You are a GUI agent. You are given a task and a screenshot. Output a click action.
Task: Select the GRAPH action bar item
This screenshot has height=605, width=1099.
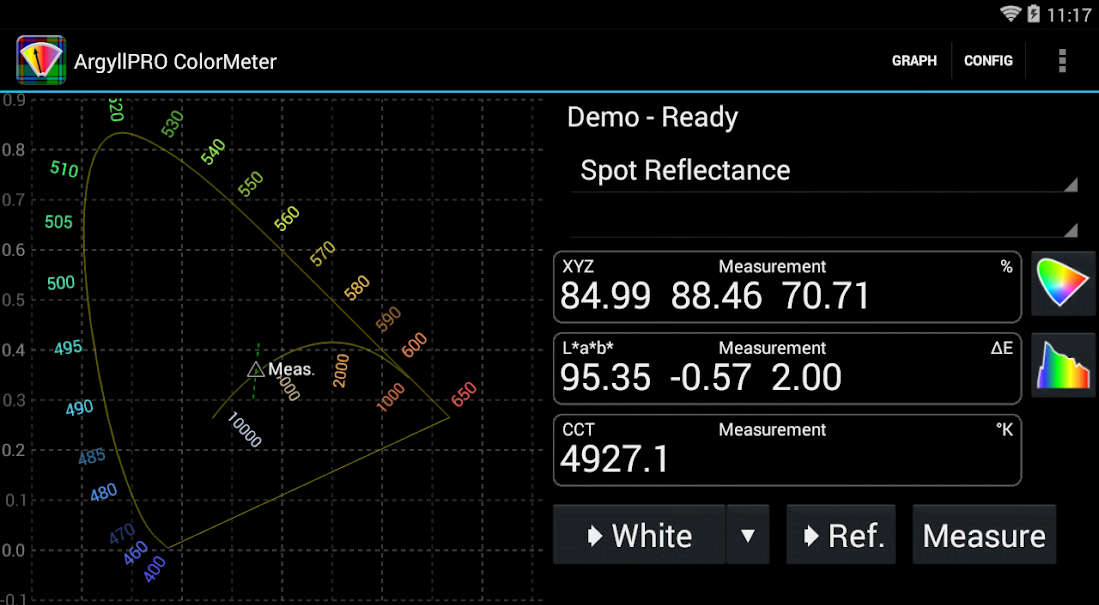(914, 61)
